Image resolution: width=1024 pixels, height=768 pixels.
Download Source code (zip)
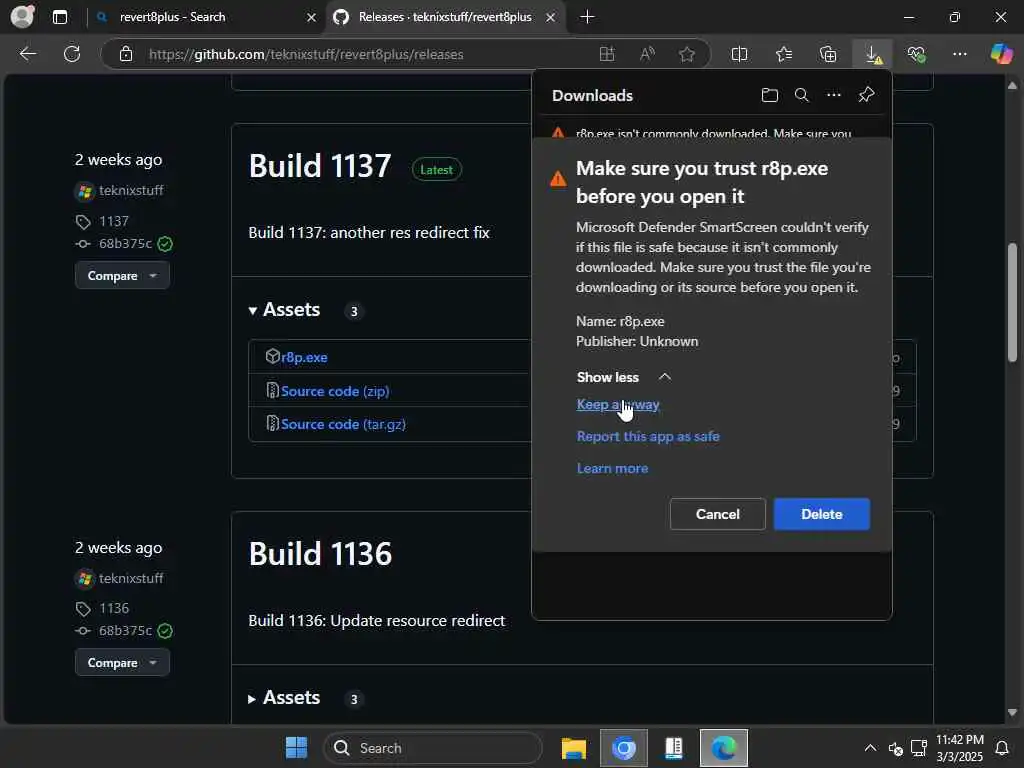[335, 391]
